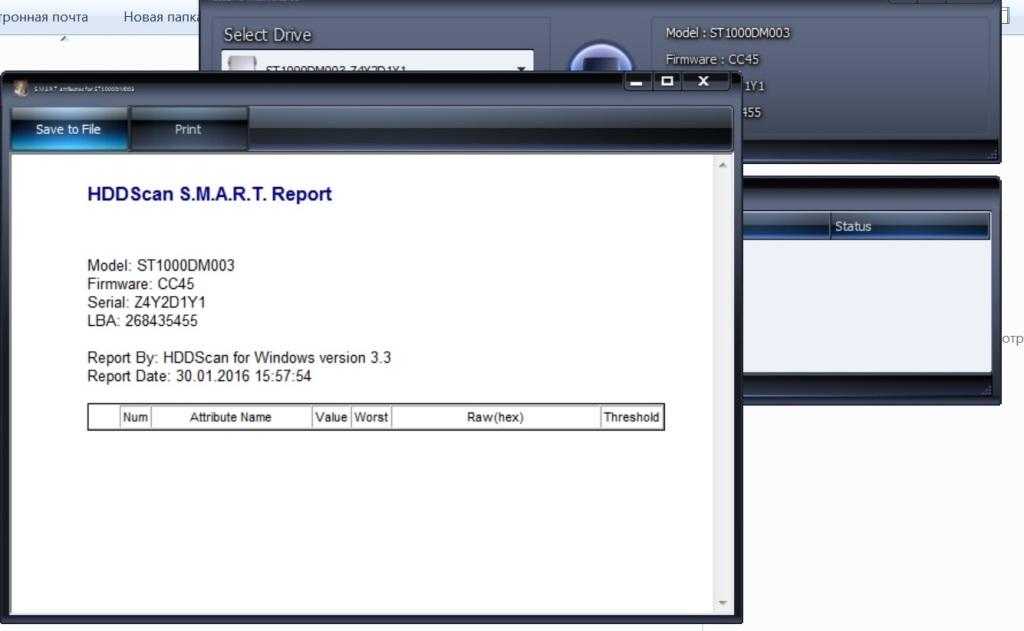The height and width of the screenshot is (631, 1024).
Task: Click the Worst column header
Action: point(371,417)
